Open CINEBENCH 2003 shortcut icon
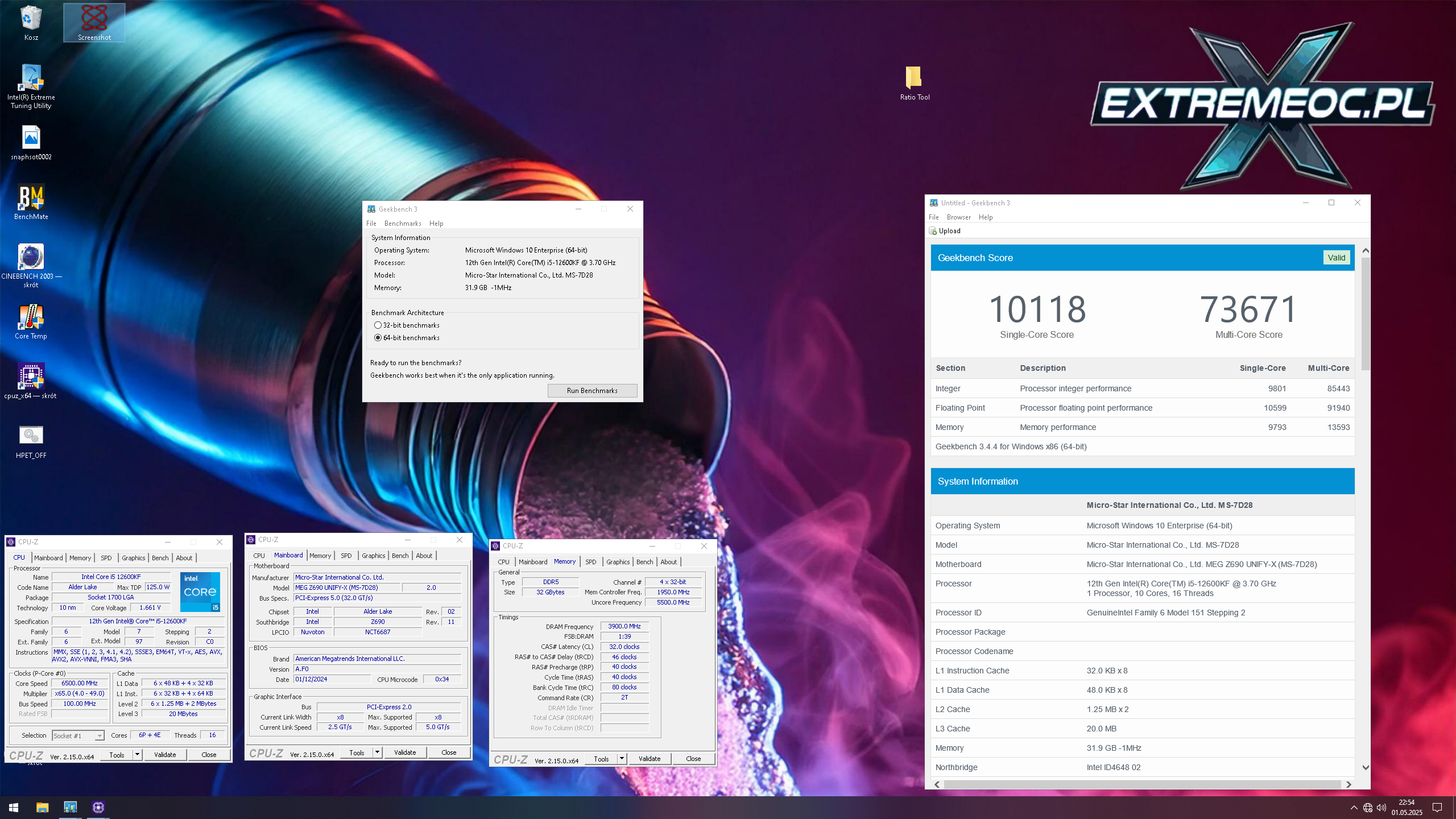1456x819 pixels. pyautogui.click(x=31, y=266)
